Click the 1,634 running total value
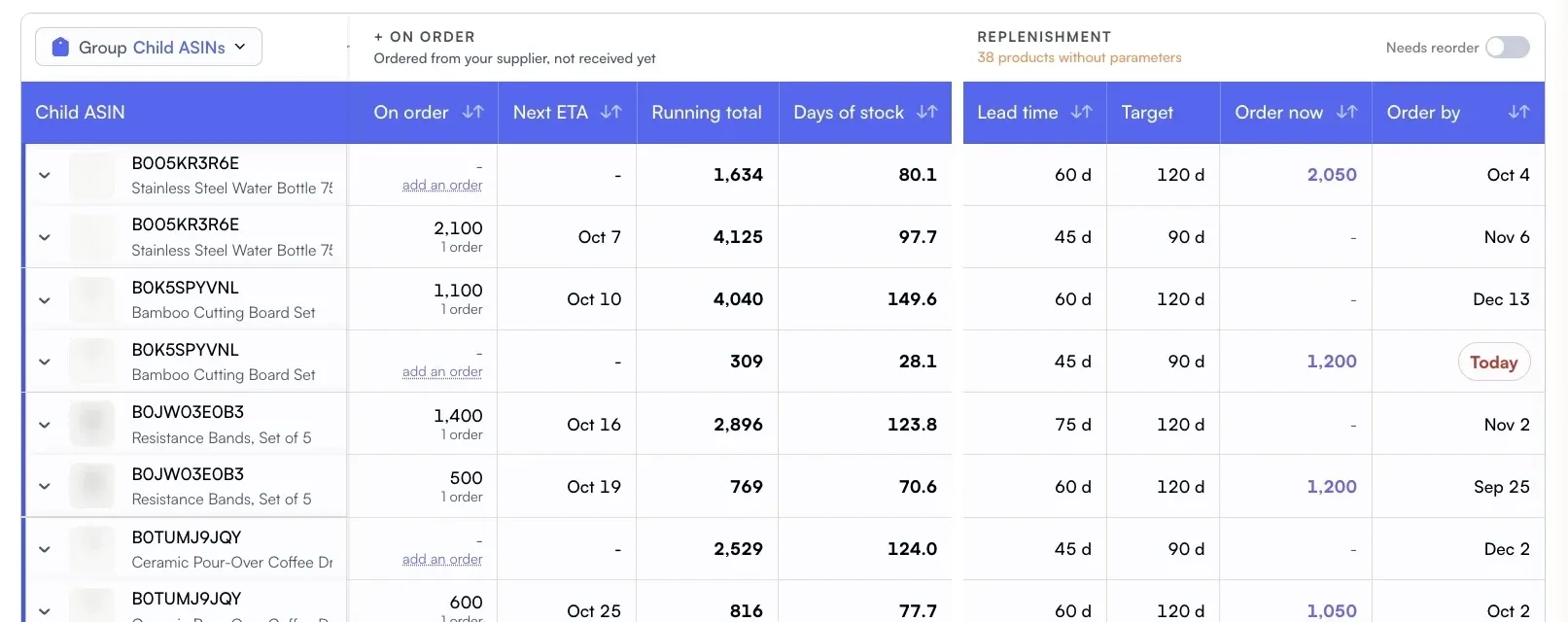Image resolution: width=1568 pixels, height=622 pixels. [x=738, y=175]
